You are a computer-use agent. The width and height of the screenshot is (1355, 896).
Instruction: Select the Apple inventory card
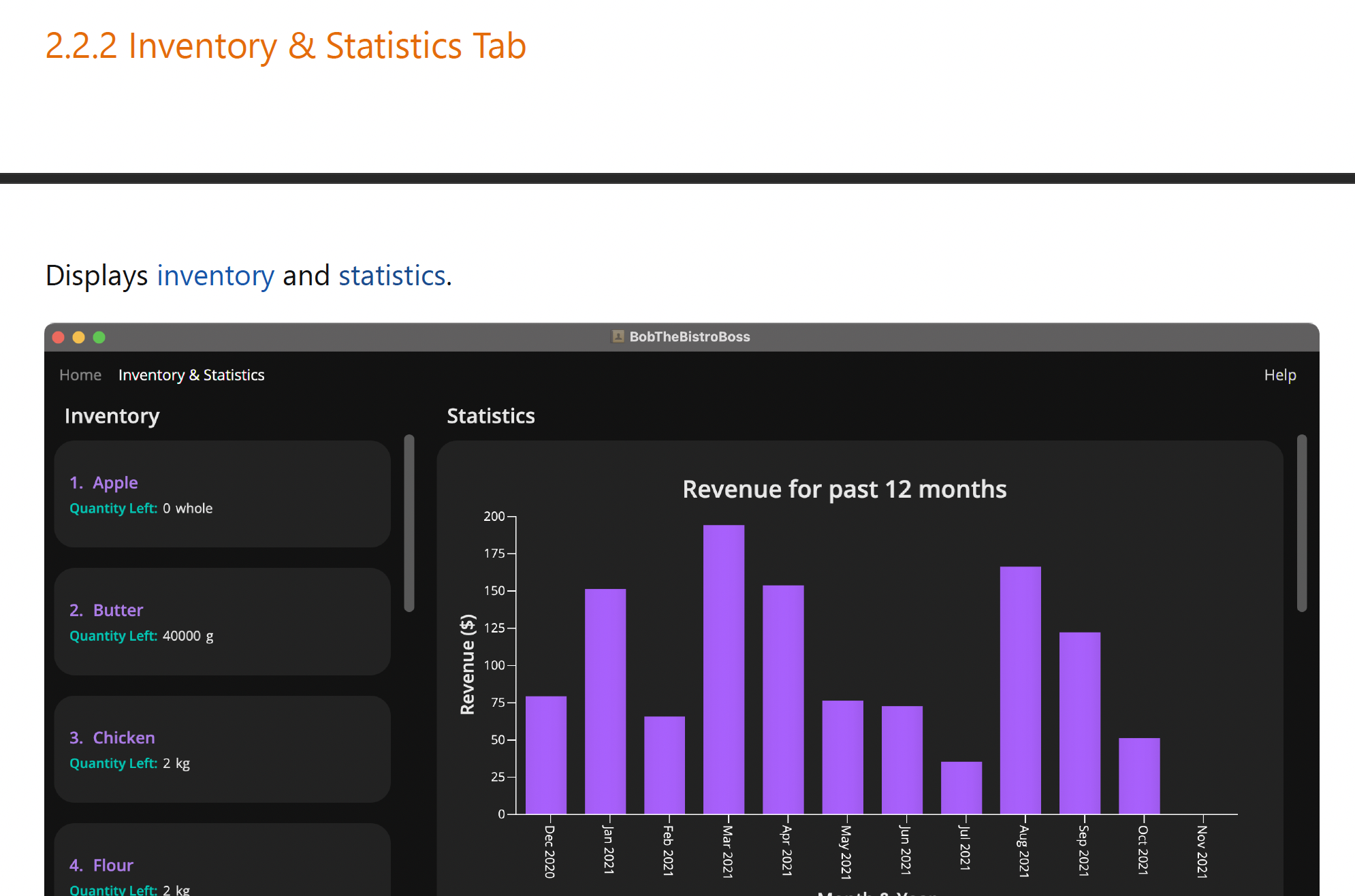point(222,494)
